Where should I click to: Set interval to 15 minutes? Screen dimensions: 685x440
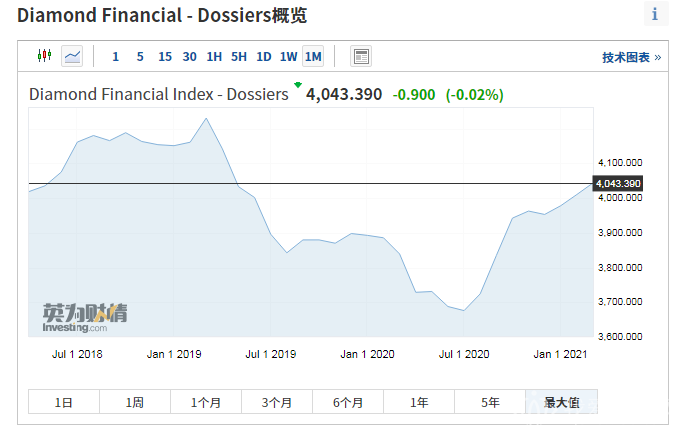(165, 56)
